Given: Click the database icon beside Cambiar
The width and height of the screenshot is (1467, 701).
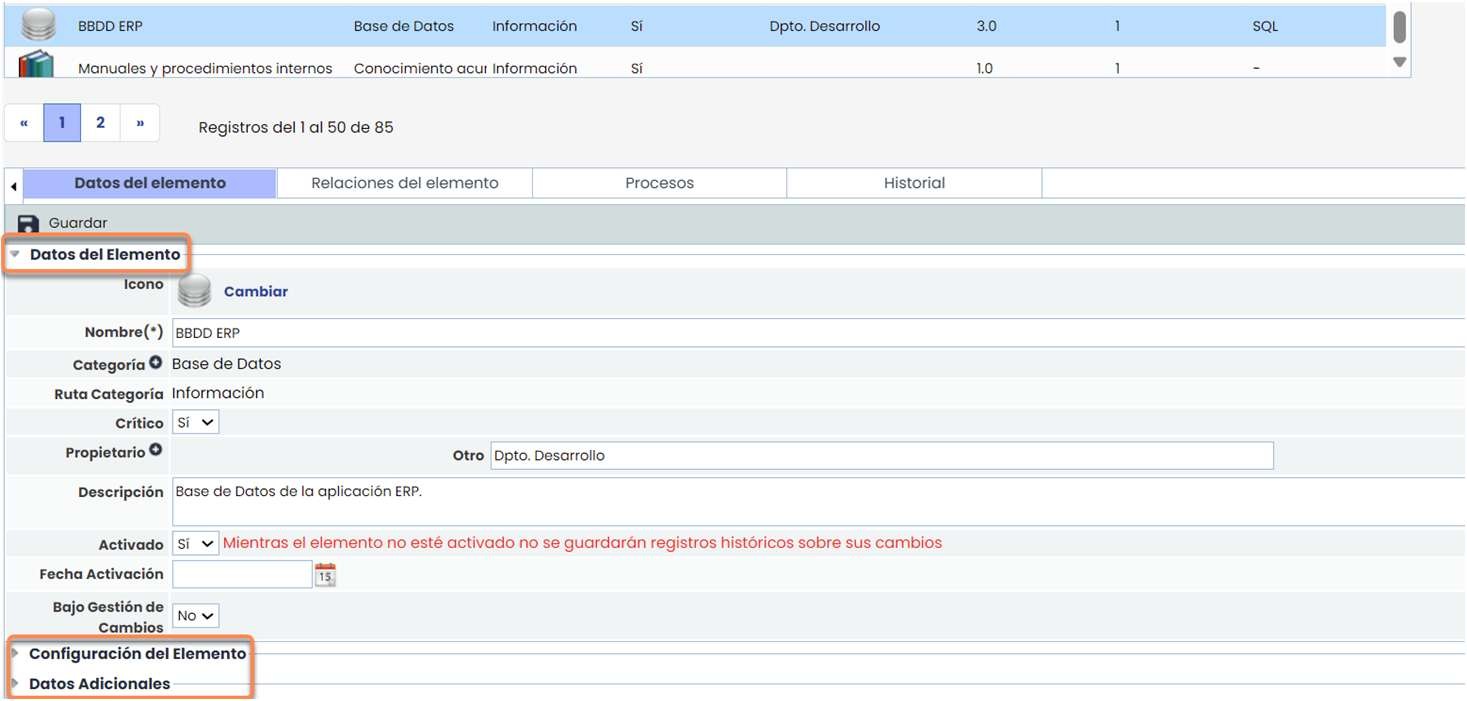Looking at the screenshot, I should 194,291.
